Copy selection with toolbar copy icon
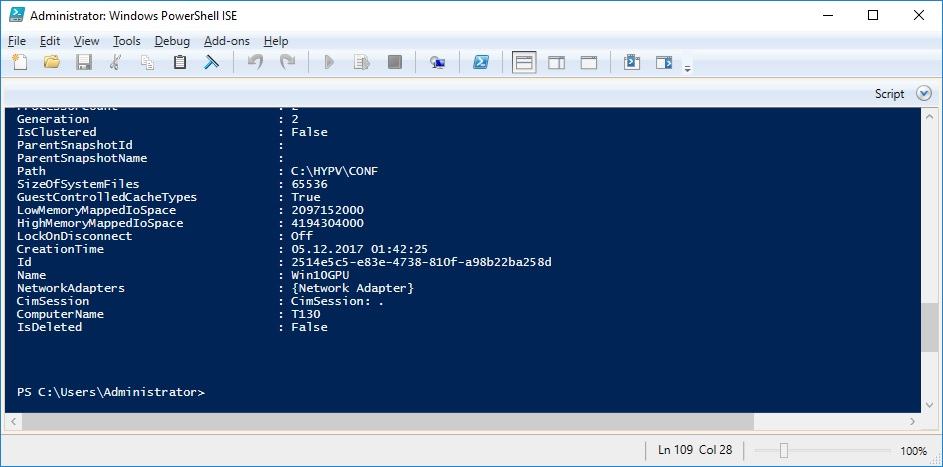Viewport: 943px width, 467px height. 147,62
